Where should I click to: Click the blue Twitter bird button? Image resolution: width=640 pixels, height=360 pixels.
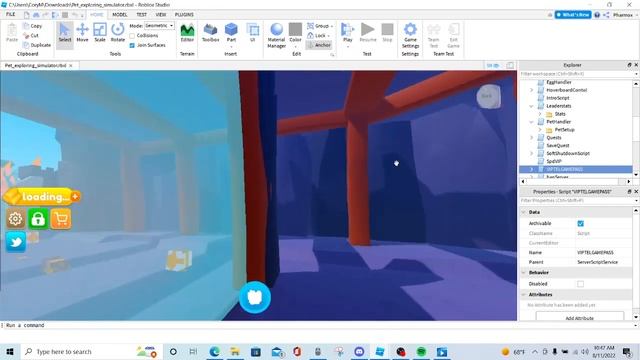click(x=16, y=242)
